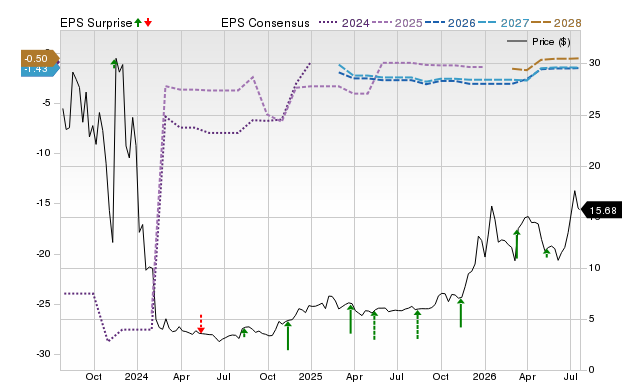Click the 15.68 current price label
Screen dimensions: 640x382
pos(602,210)
